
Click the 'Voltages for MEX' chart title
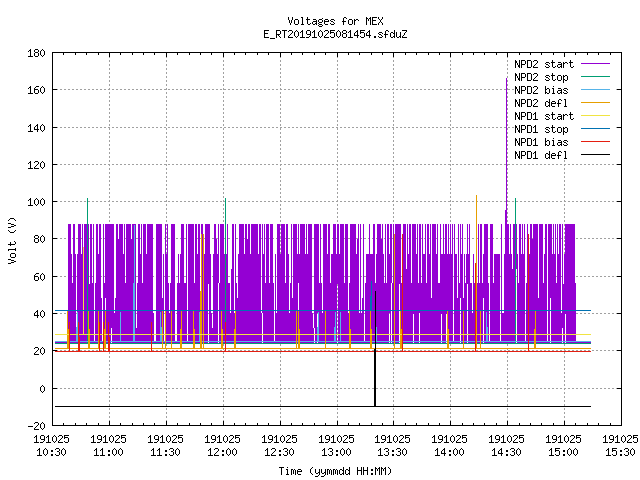(x=335, y=21)
